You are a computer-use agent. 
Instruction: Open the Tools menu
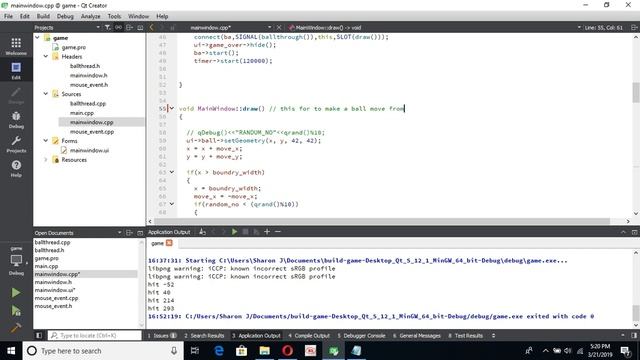pos(114,16)
